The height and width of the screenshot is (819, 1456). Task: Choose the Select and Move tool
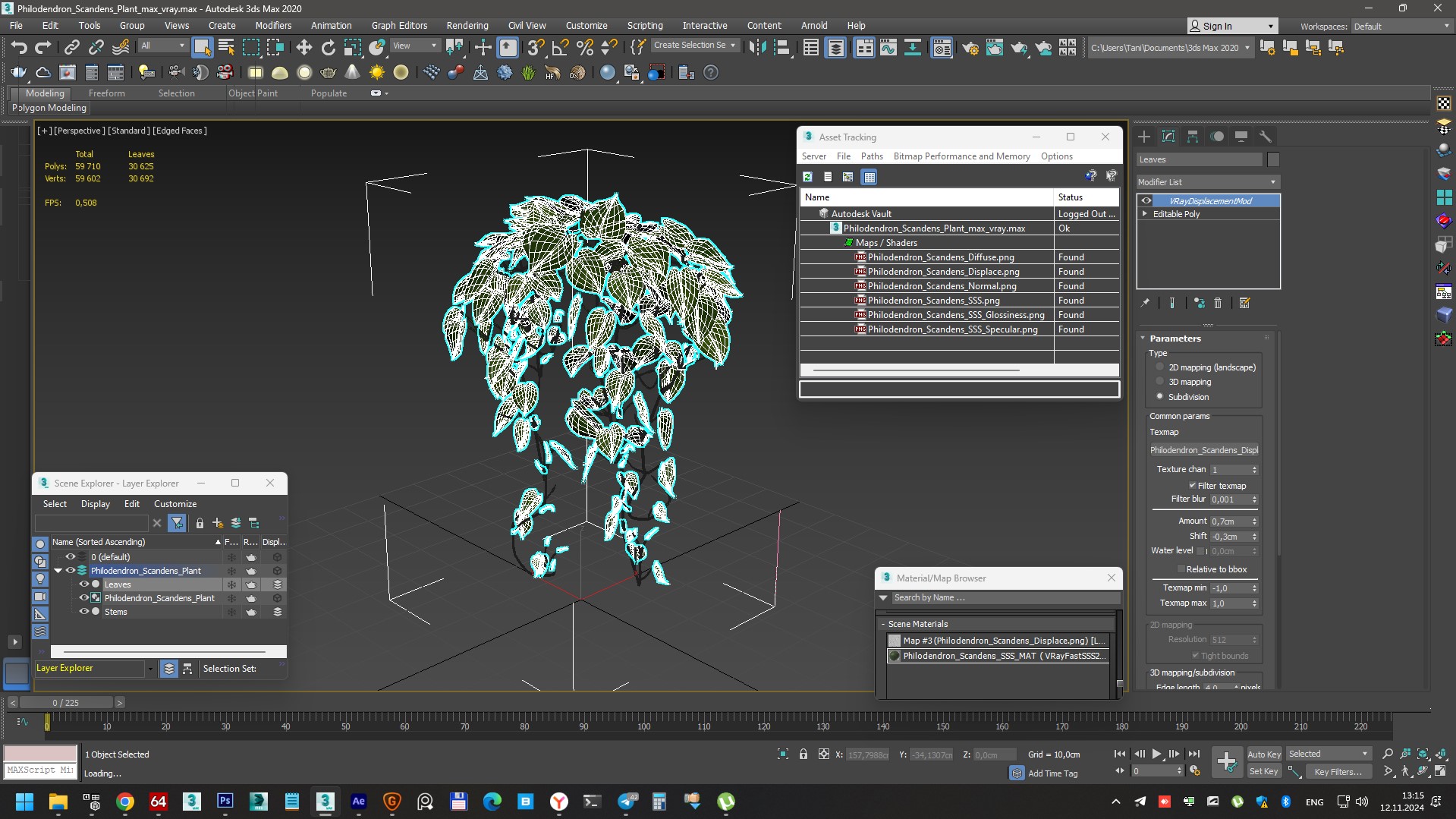[x=304, y=48]
